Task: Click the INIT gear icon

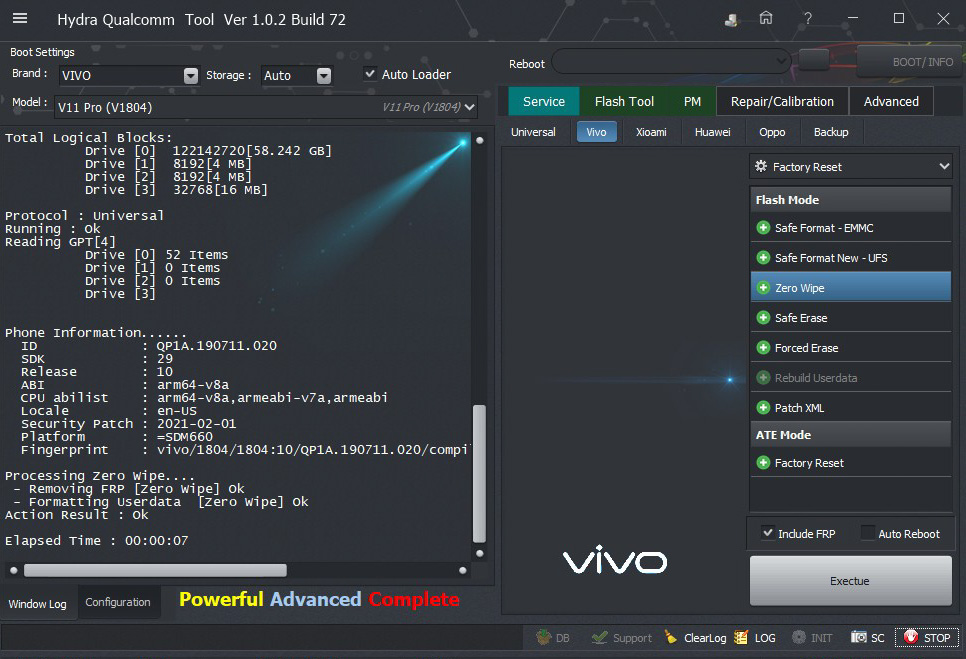Action: pyautogui.click(x=799, y=637)
